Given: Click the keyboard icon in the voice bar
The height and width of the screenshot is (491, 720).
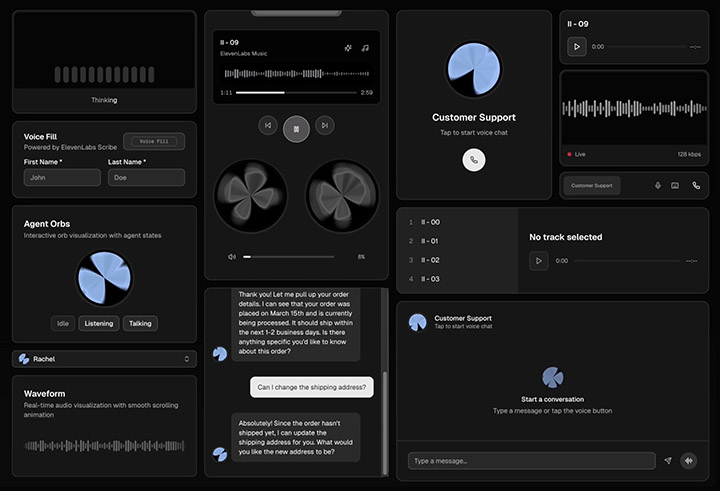Looking at the screenshot, I should pyautogui.click(x=675, y=185).
